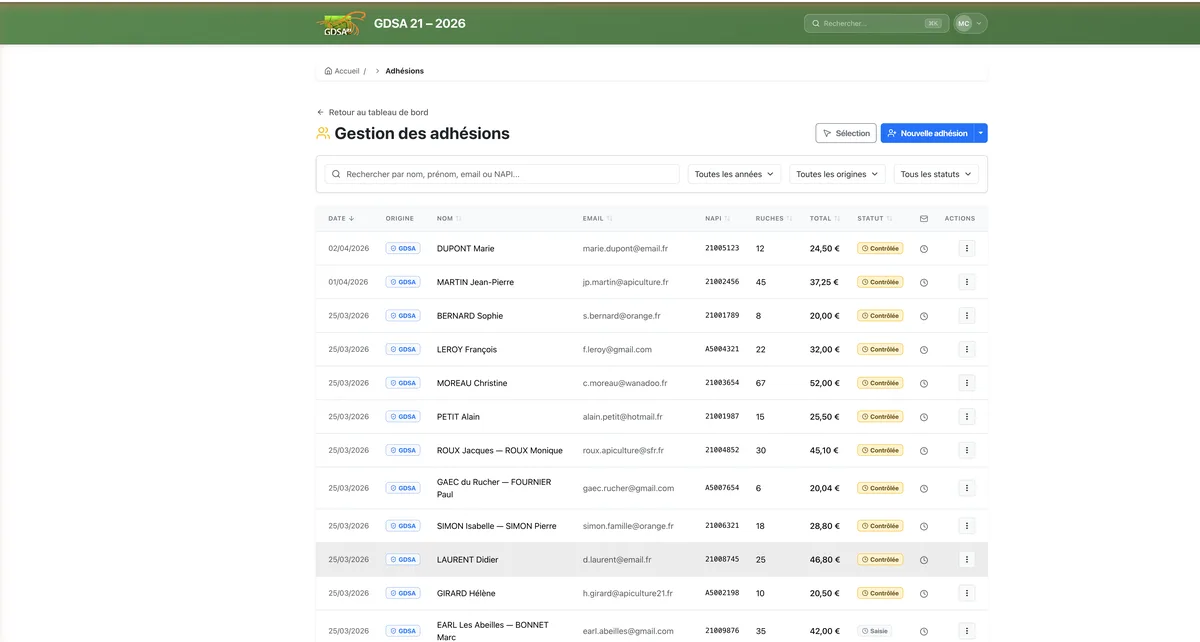Click the filter icon on the Sélection button
The width and height of the screenshot is (1200, 642).
click(827, 132)
